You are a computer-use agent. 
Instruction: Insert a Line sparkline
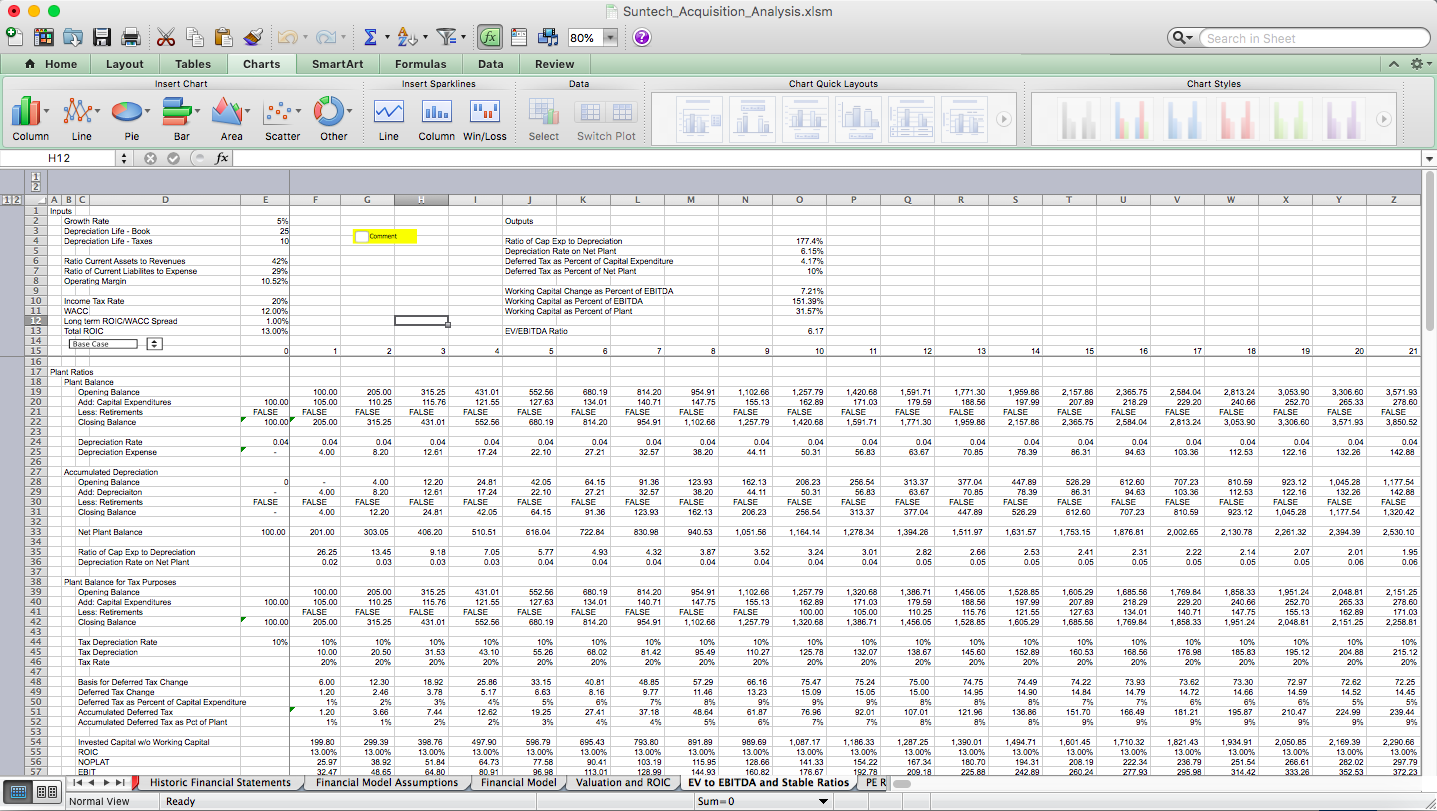coord(388,113)
